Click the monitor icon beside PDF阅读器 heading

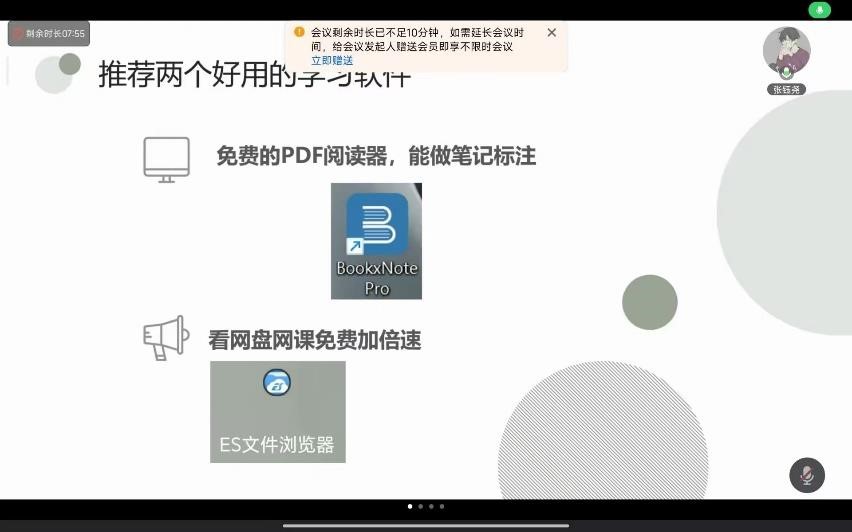[166, 159]
